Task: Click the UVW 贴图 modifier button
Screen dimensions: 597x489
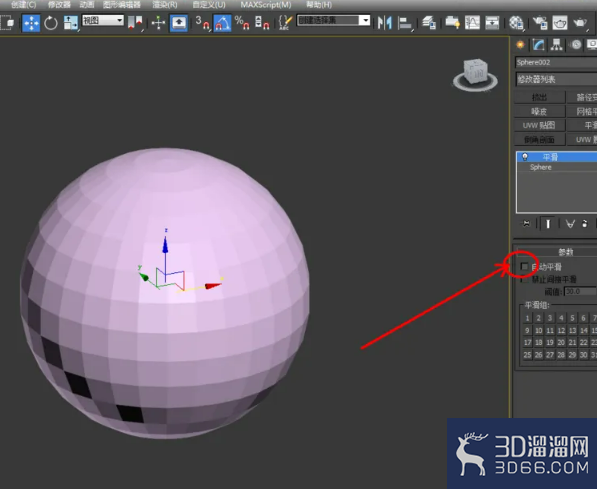Action: pos(539,125)
